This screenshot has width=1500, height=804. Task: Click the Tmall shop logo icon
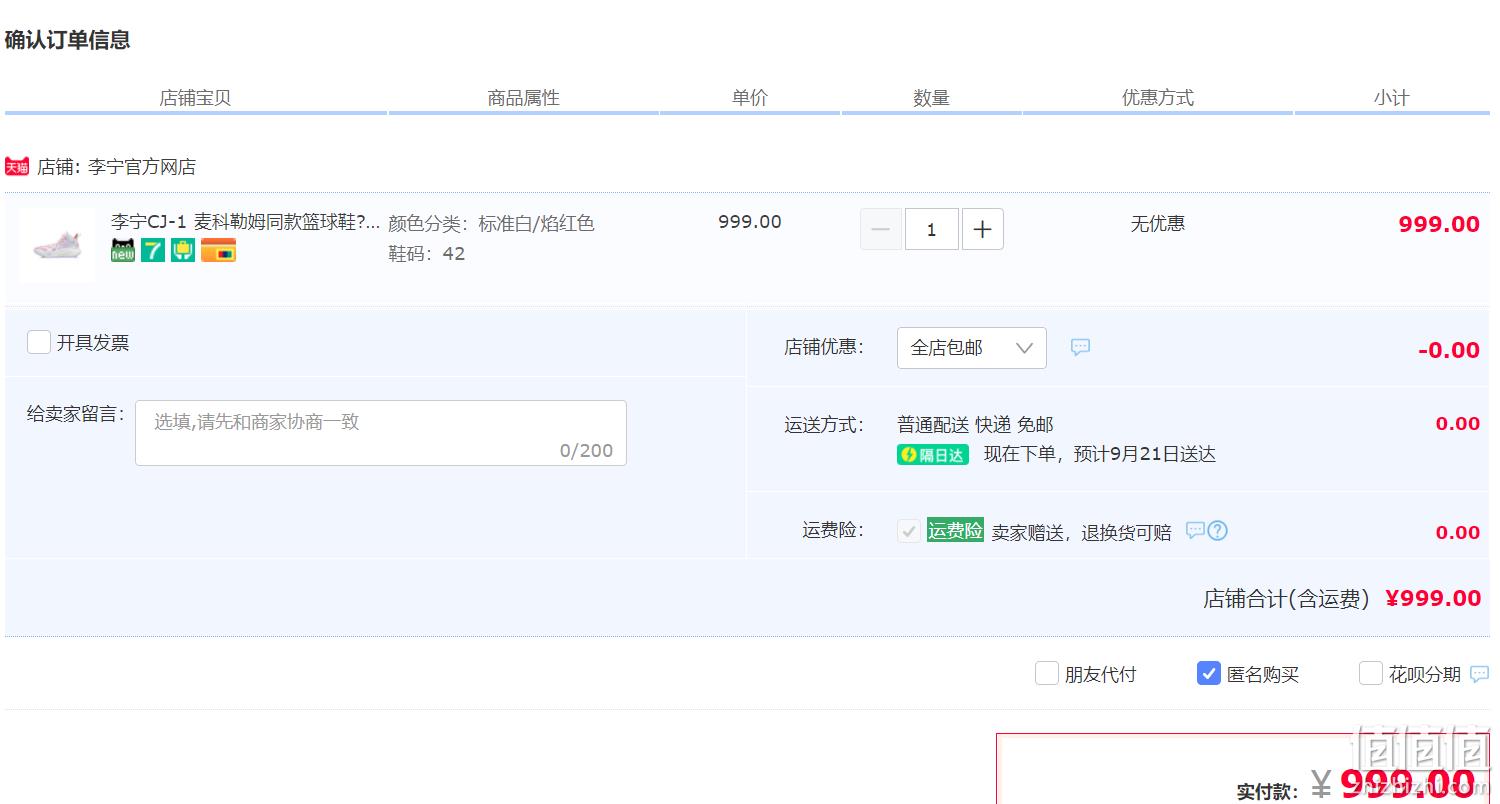pyautogui.click(x=17, y=166)
